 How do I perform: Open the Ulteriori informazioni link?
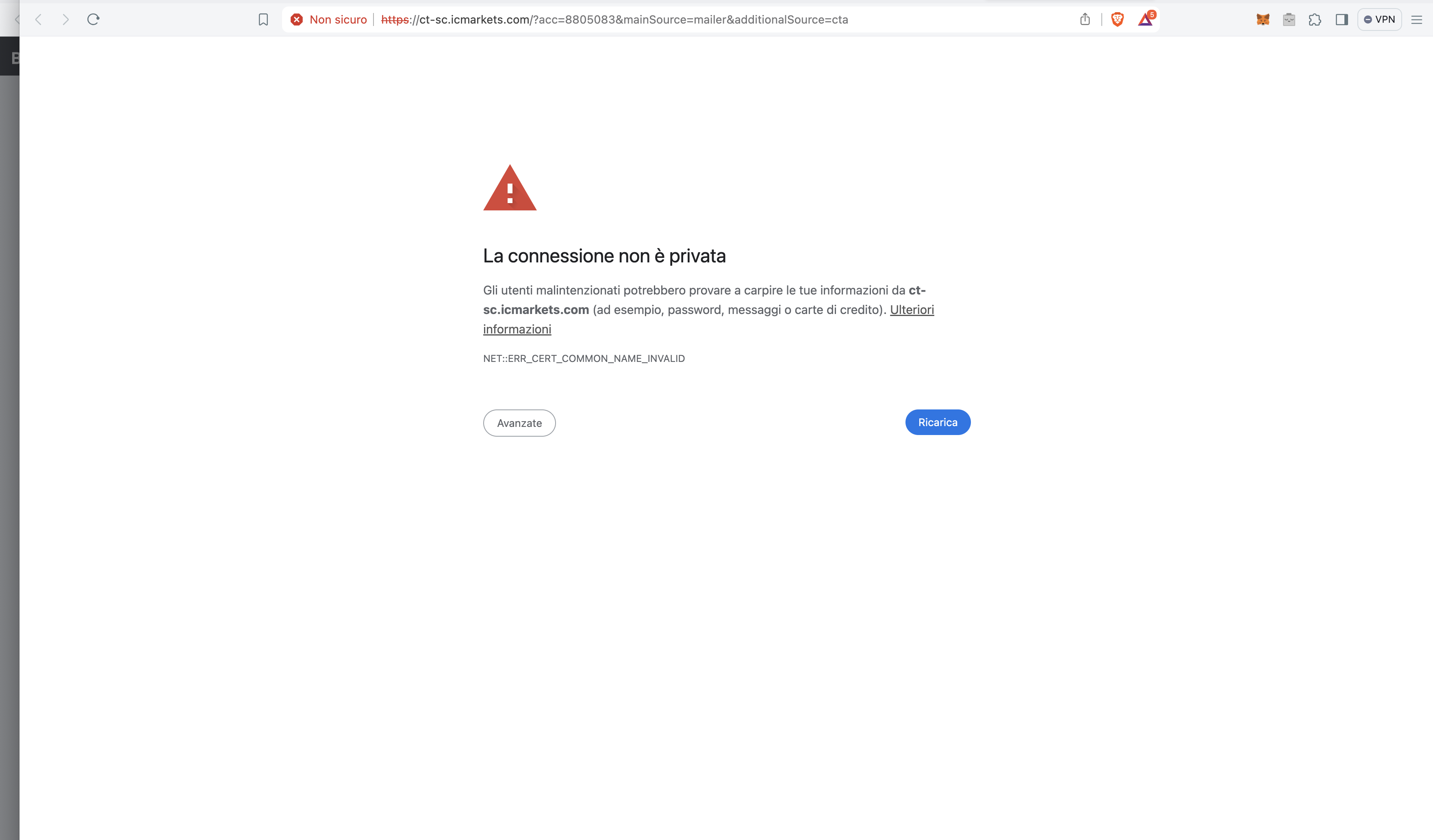click(912, 310)
